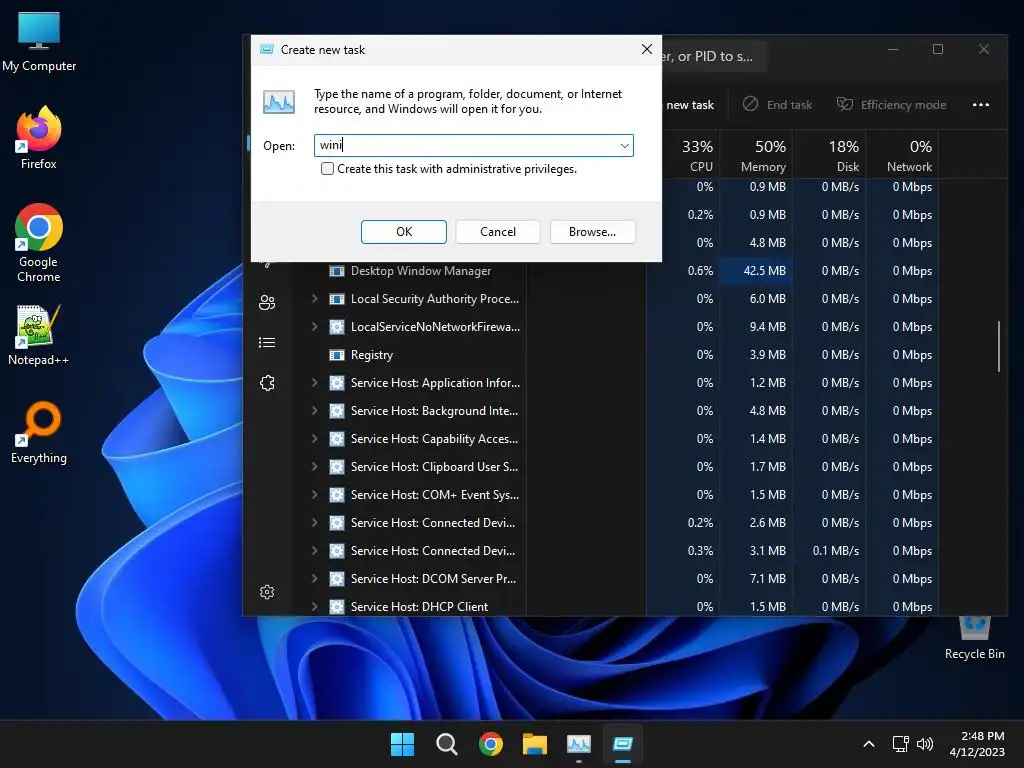Click Browse... to pick a program

click(x=592, y=232)
